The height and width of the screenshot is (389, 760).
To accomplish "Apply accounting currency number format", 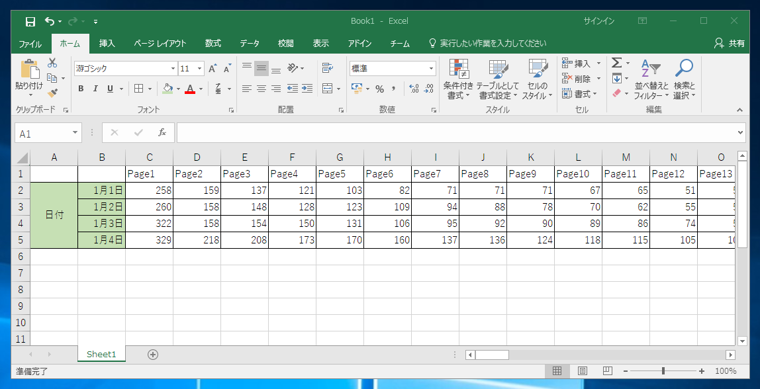I will click(357, 89).
